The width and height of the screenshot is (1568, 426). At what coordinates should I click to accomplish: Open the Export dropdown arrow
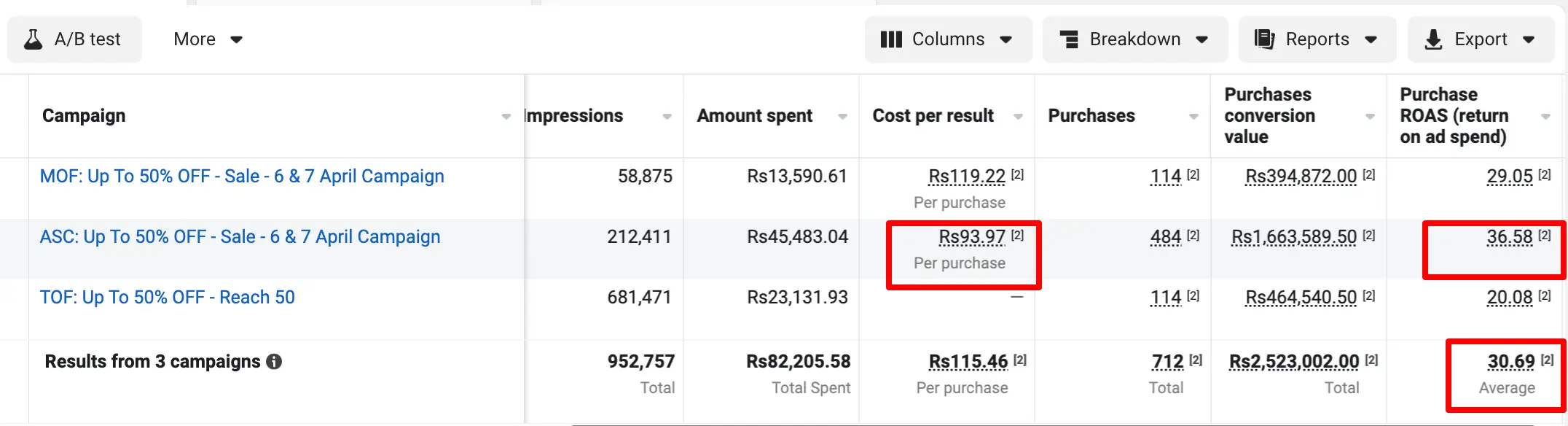pos(1529,39)
